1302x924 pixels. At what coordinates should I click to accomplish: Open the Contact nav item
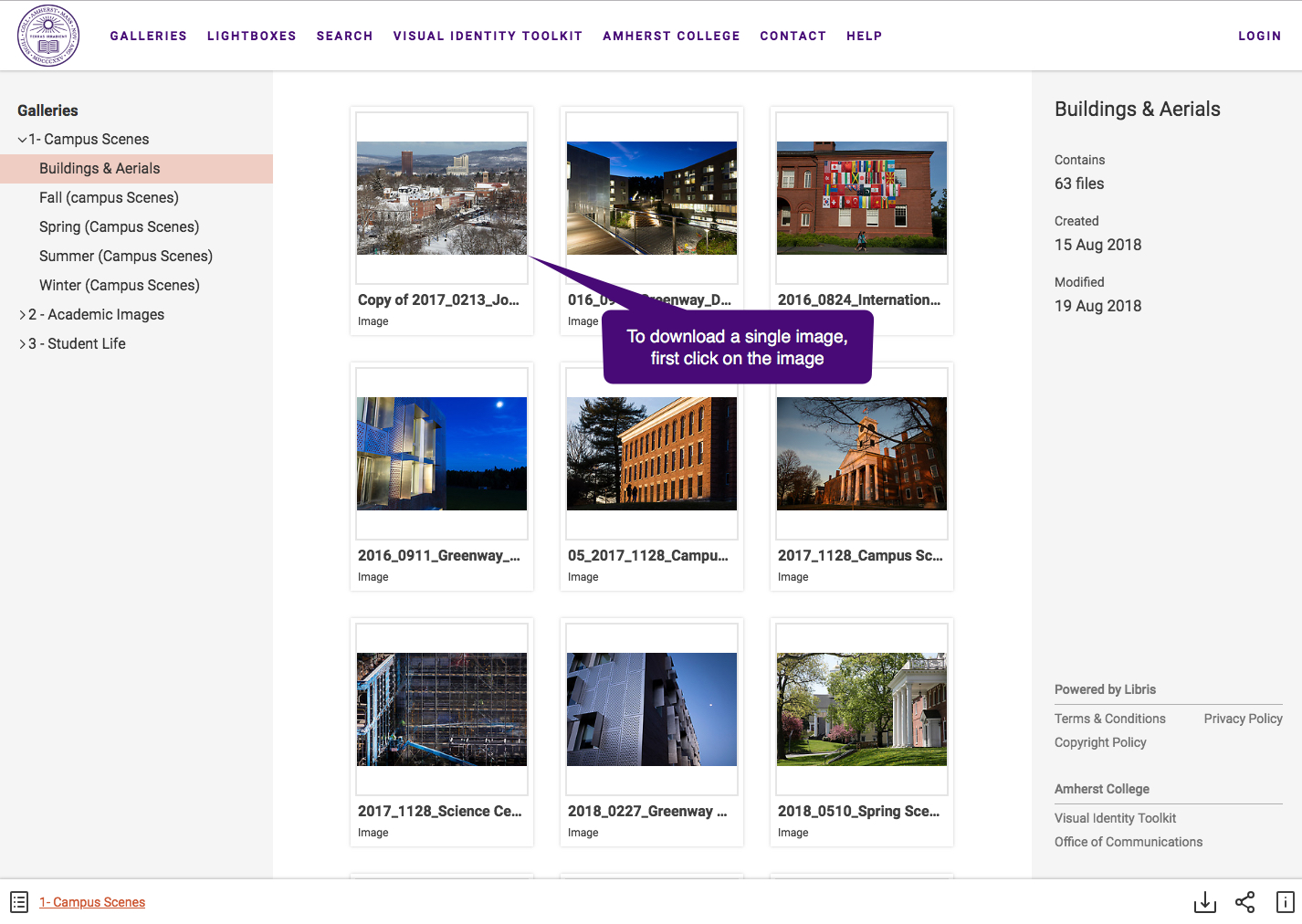793,36
